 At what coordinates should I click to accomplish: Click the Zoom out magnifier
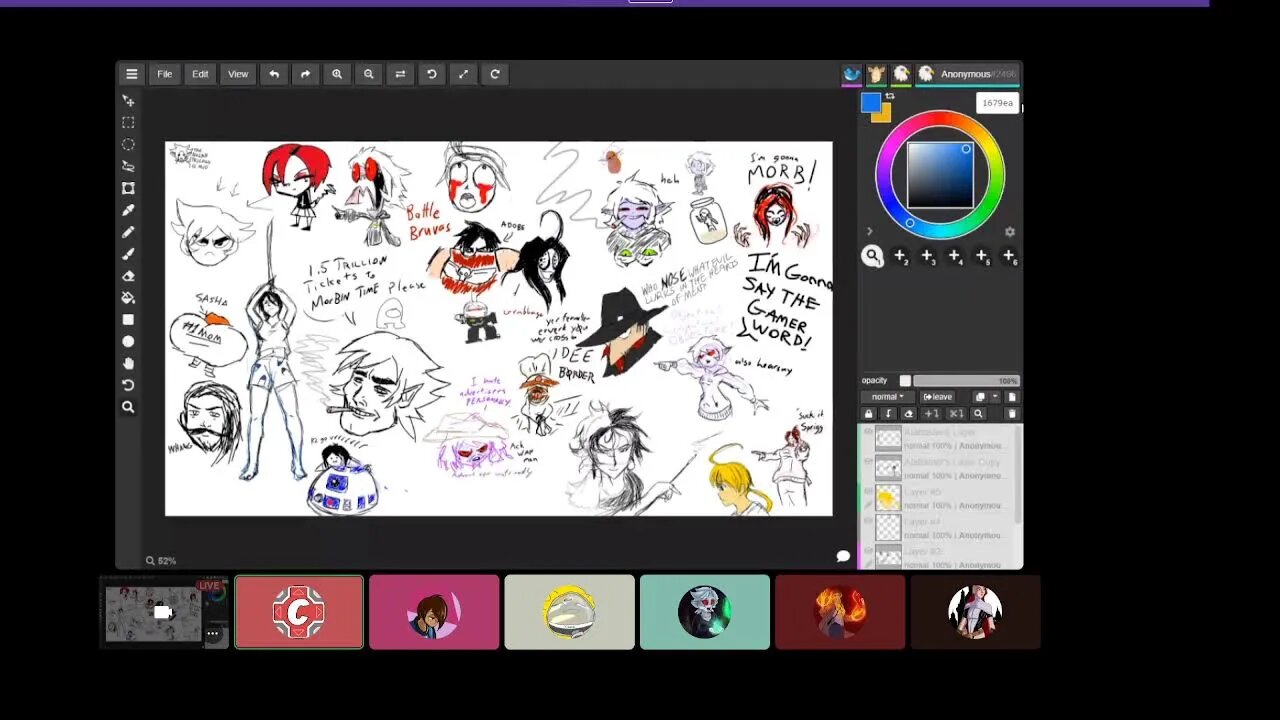(x=369, y=74)
